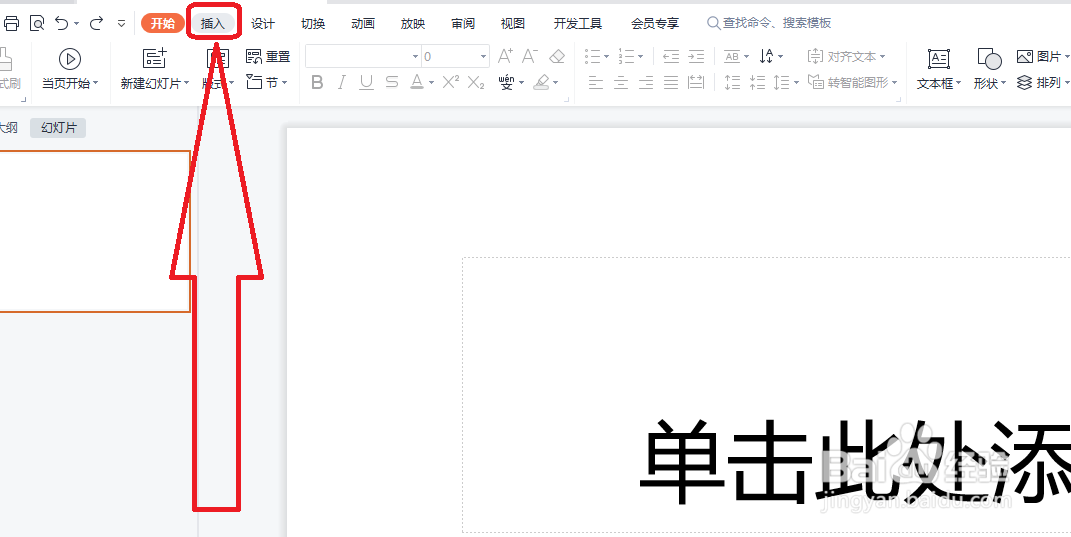Open the paragraph settings dialog launcher
Viewport: 1071px width, 537px height.
coord(898,100)
